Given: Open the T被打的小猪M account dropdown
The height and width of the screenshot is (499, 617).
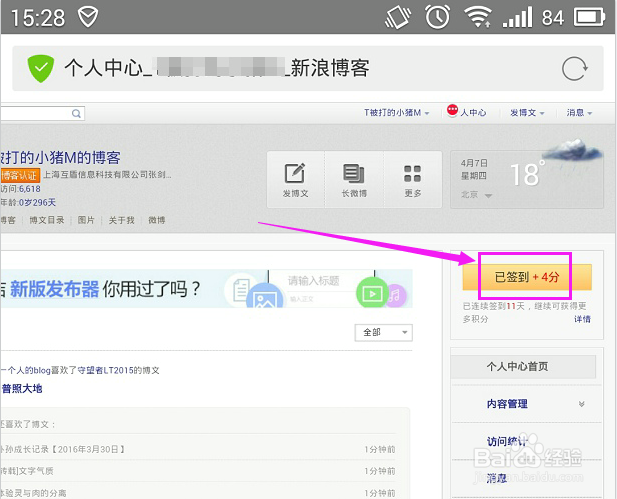Looking at the screenshot, I should 396,113.
